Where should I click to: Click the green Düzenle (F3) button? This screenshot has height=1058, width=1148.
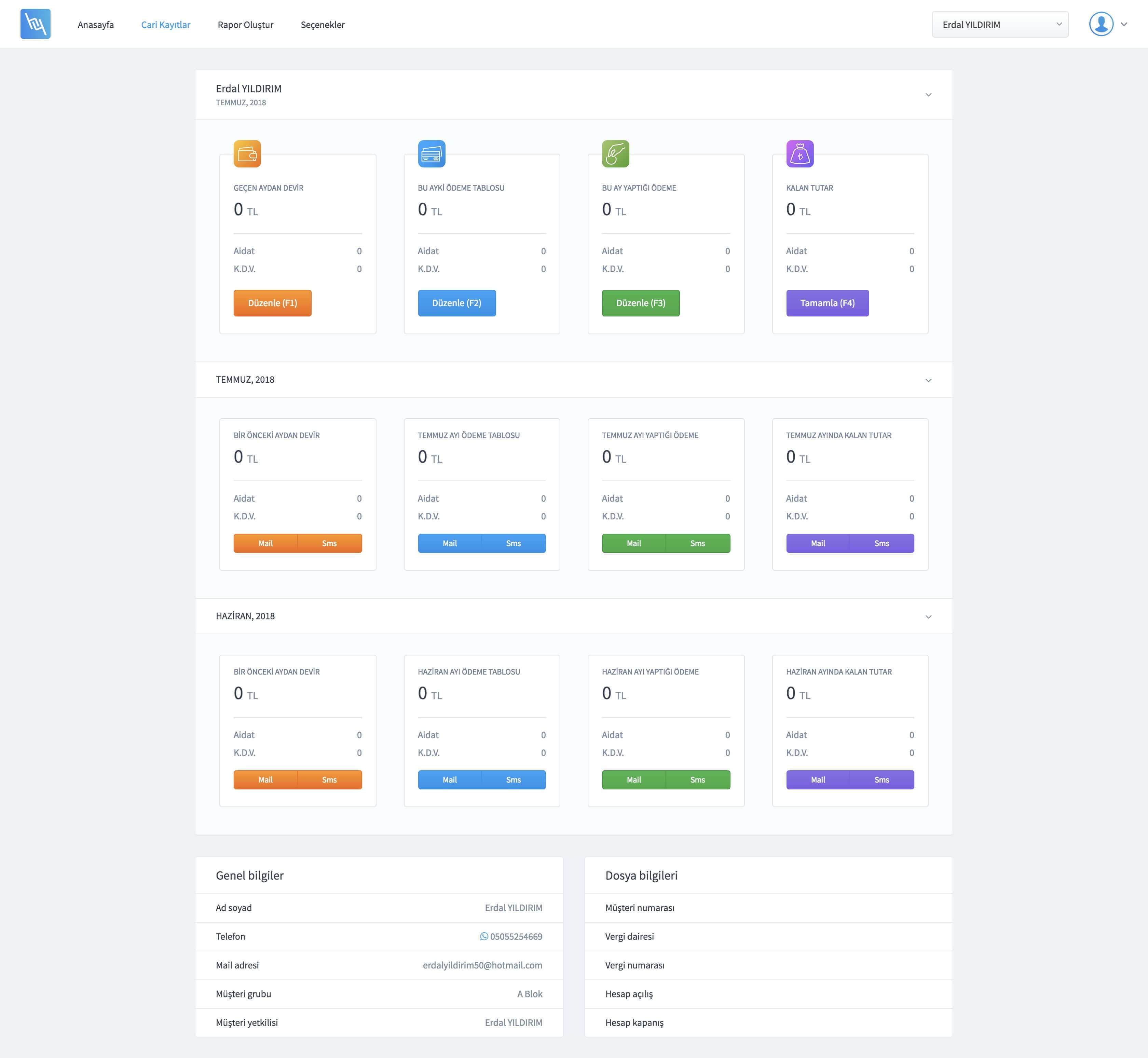640,303
